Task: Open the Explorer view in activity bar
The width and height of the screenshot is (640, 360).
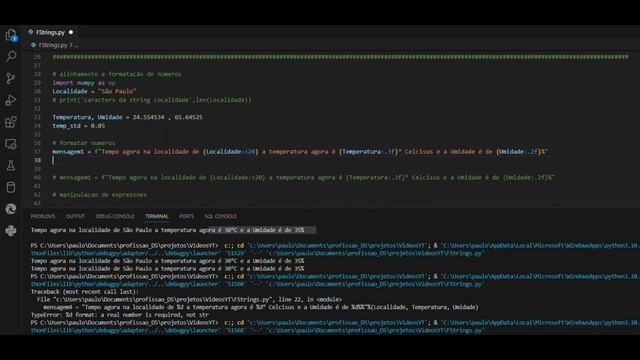Action: 11,35
